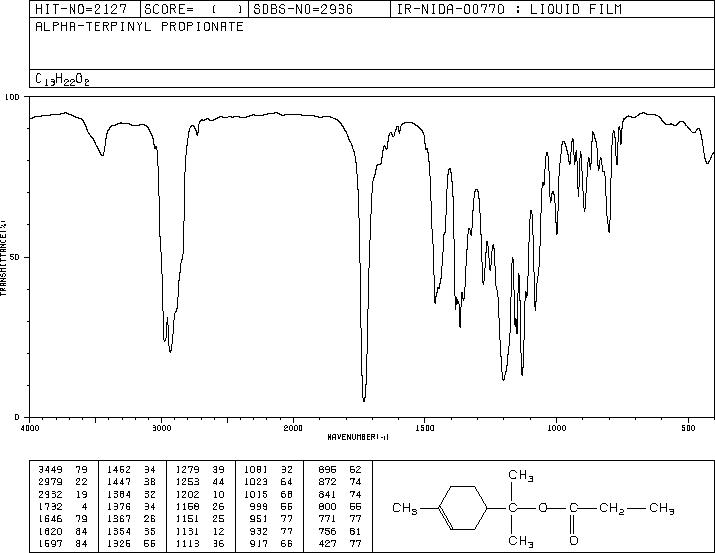Click the CH3 attached to the ring's left side
The height and width of the screenshot is (553, 715).
coord(404,509)
